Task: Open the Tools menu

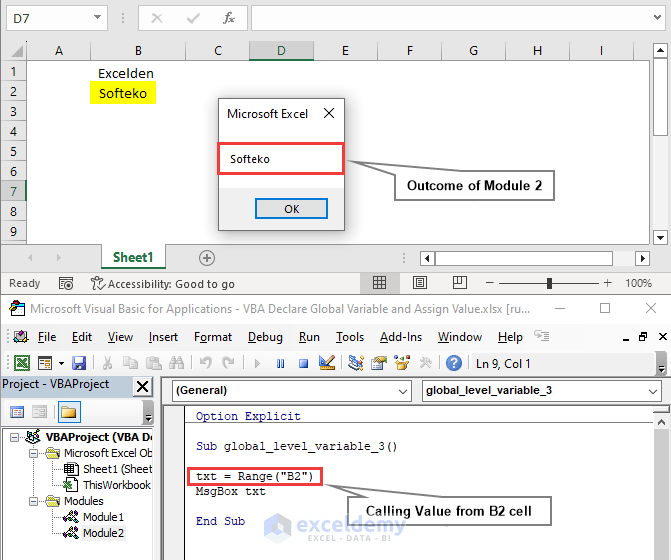Action: 350,337
